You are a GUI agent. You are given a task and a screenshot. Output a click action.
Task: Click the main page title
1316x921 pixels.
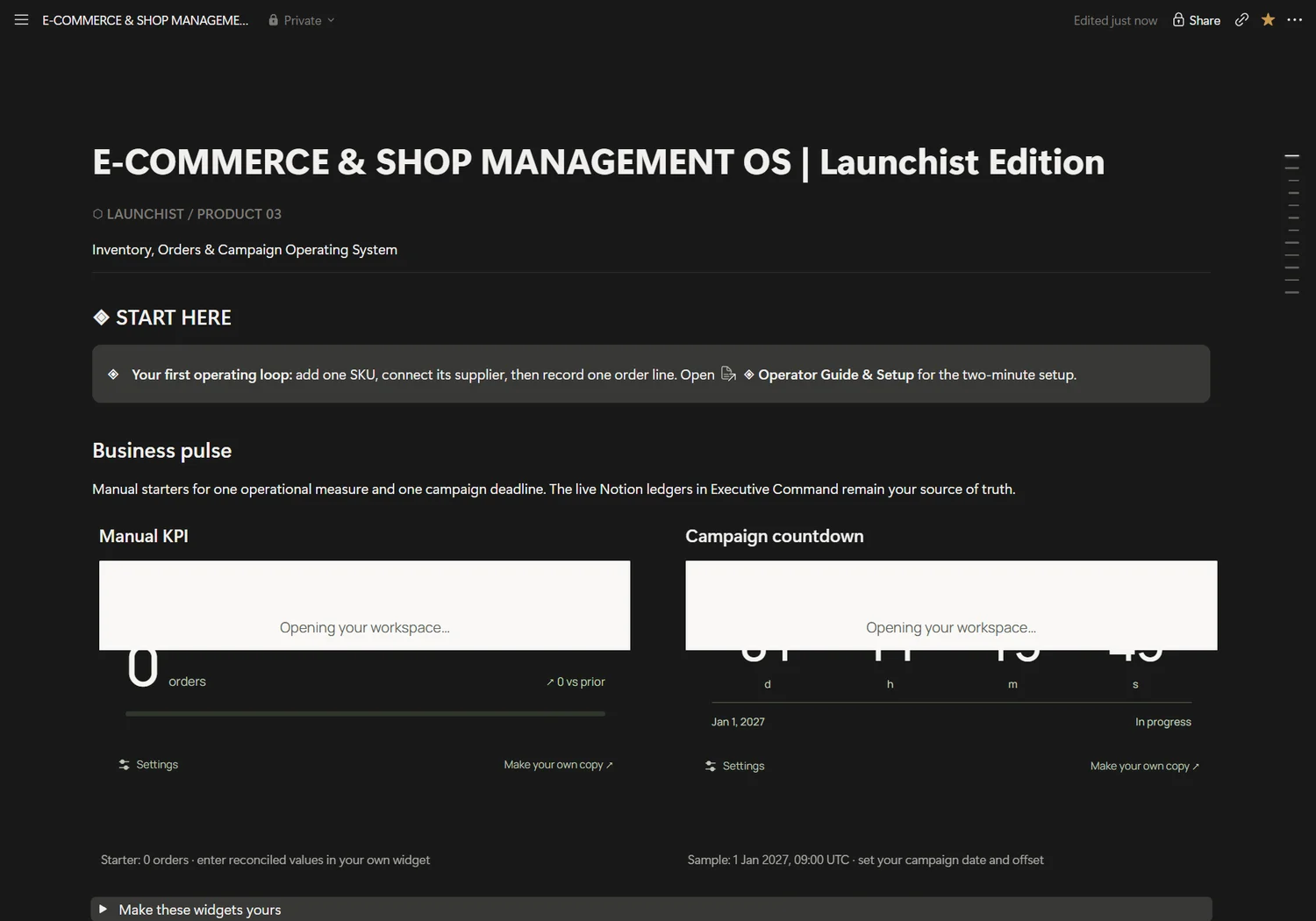pyautogui.click(x=598, y=162)
